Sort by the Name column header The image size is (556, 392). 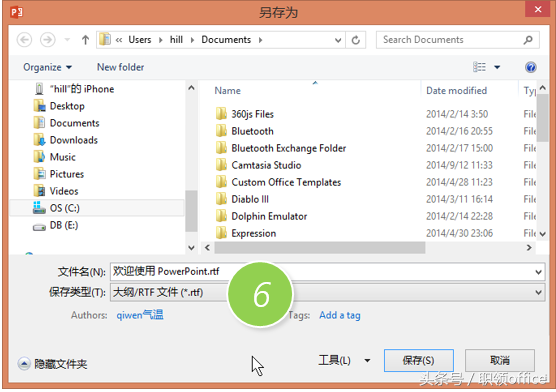pyautogui.click(x=228, y=91)
